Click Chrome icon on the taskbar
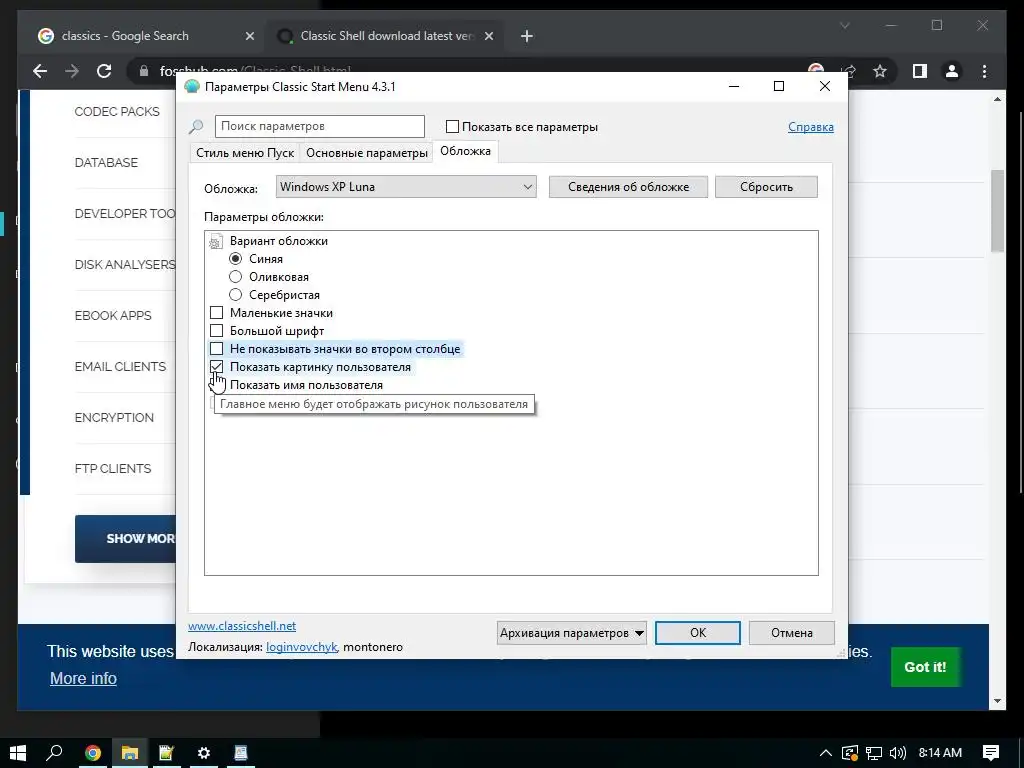 [x=93, y=753]
